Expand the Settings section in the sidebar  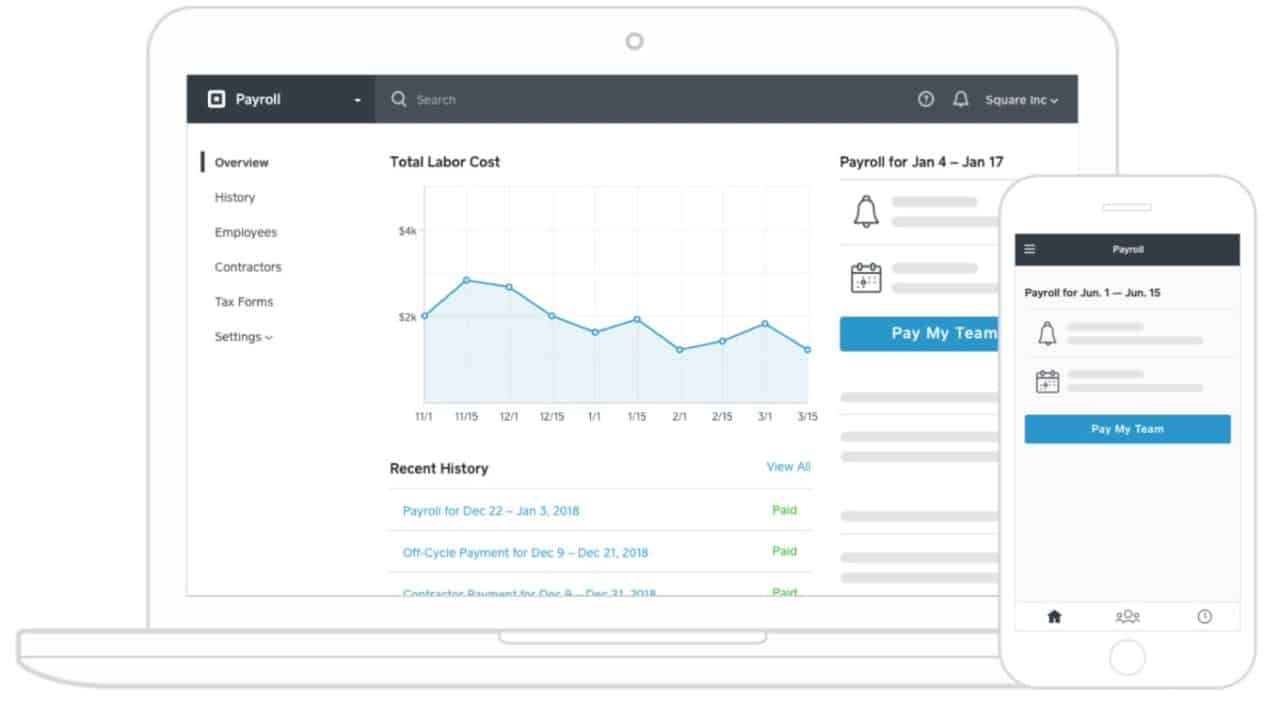[243, 337]
